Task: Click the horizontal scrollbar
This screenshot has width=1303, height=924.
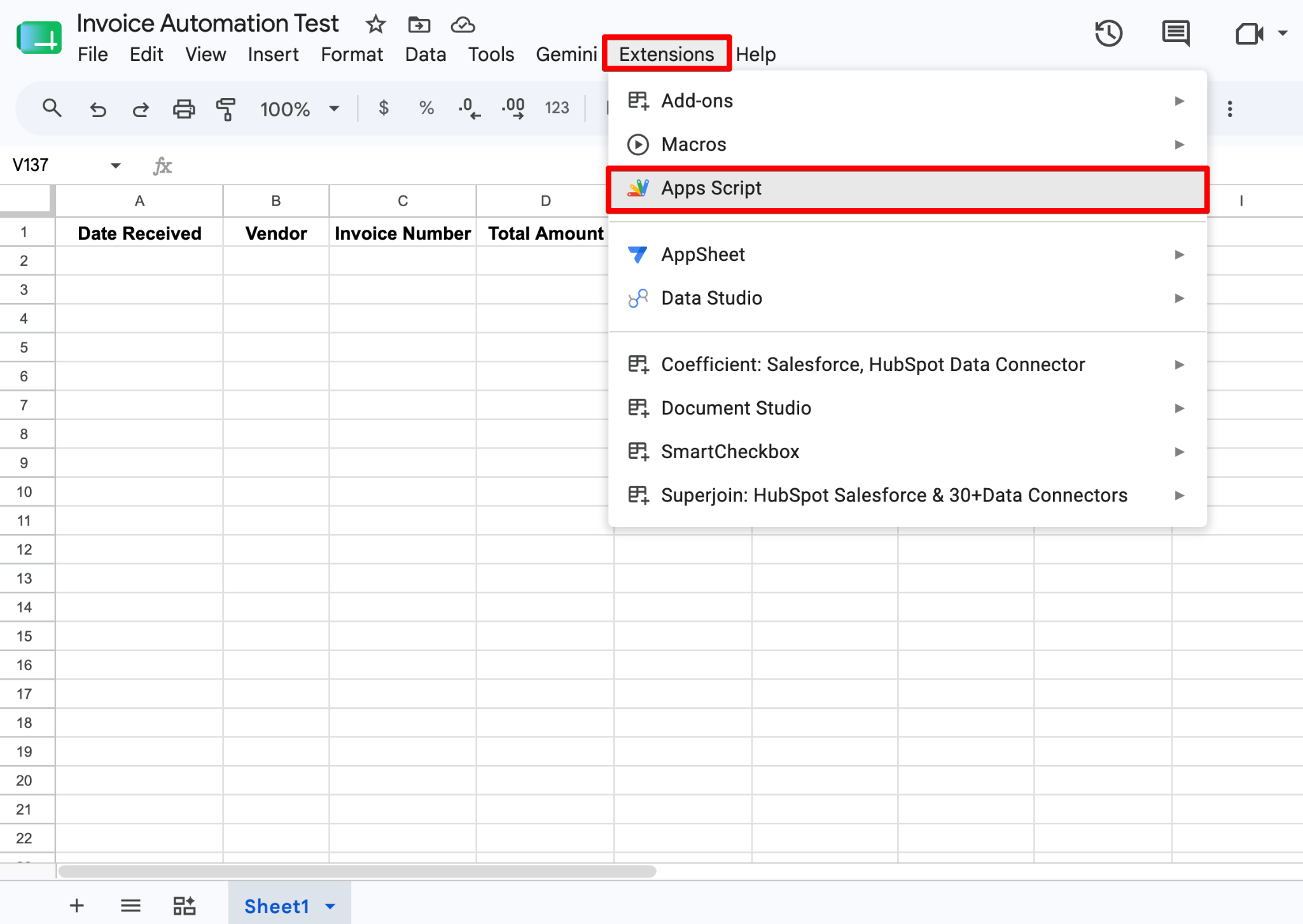Action: coord(357,871)
